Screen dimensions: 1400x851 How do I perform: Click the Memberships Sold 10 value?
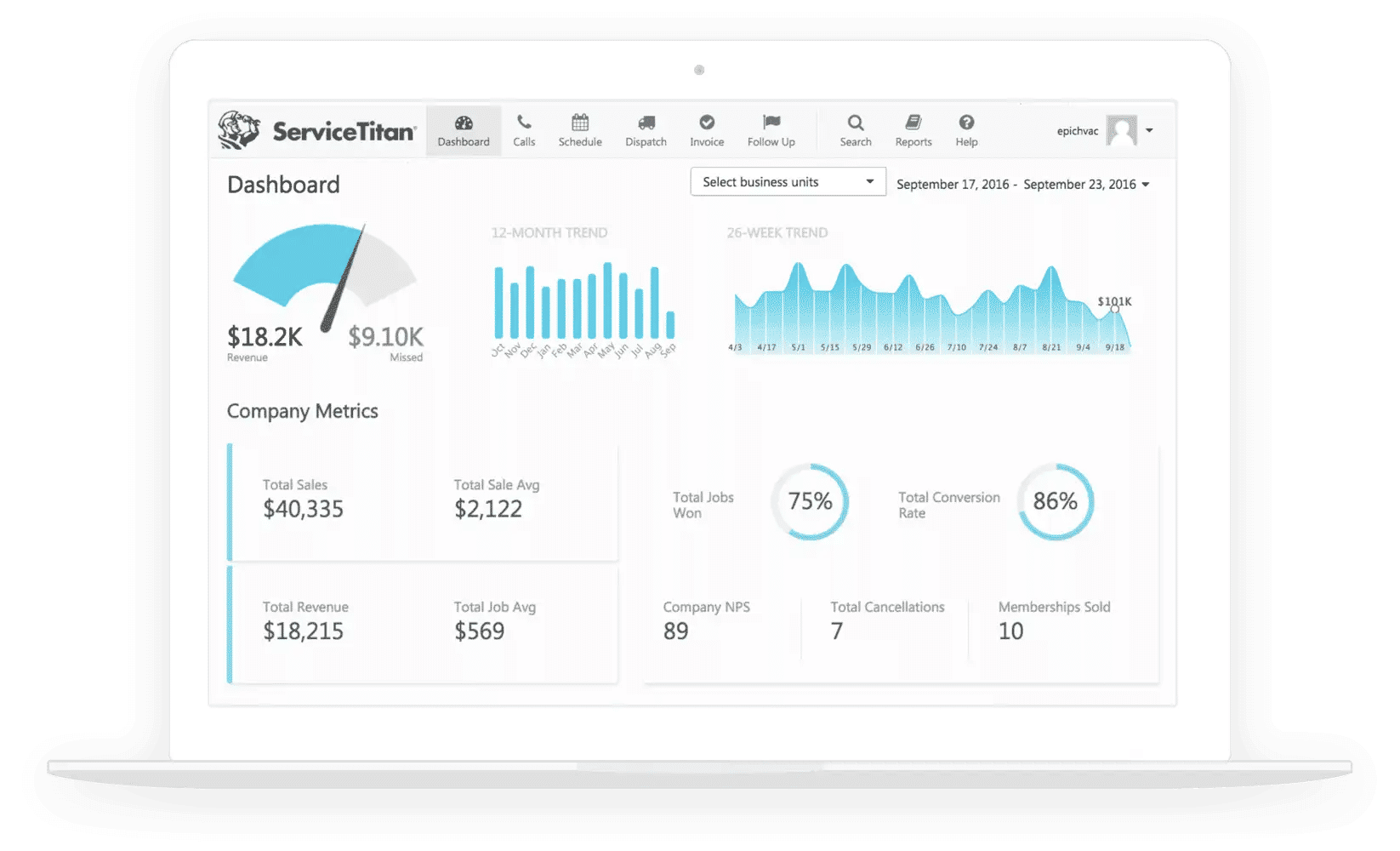click(x=1010, y=631)
